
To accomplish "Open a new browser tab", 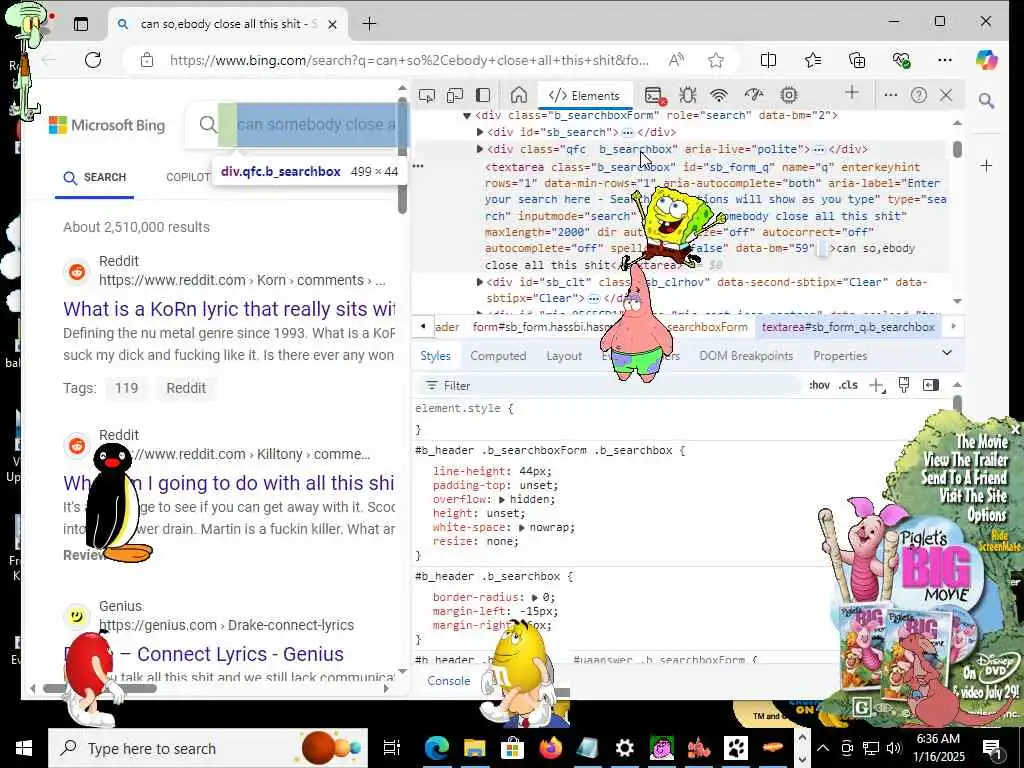I will coord(369,24).
